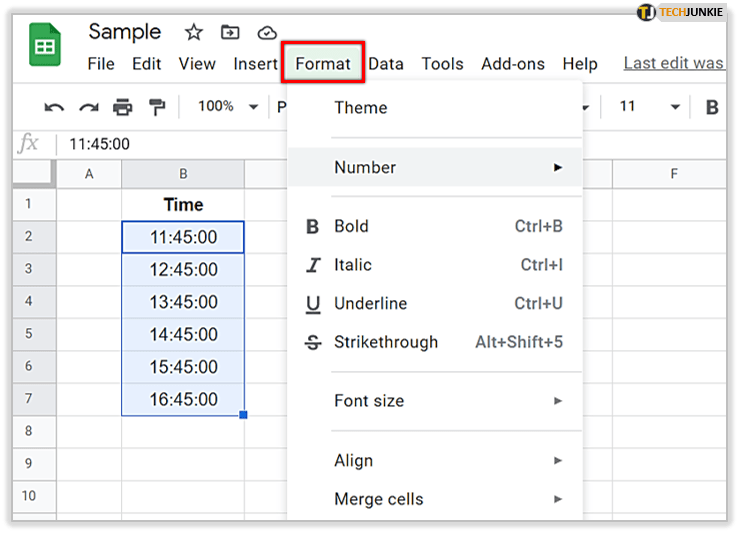Click the Bold B toolbar button
The image size is (739, 533).
(x=712, y=107)
